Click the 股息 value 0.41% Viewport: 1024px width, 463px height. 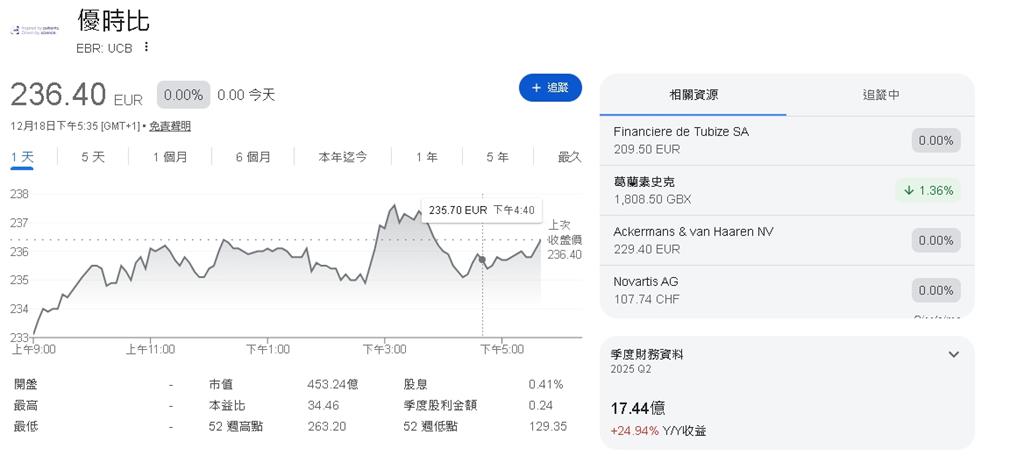coord(546,385)
